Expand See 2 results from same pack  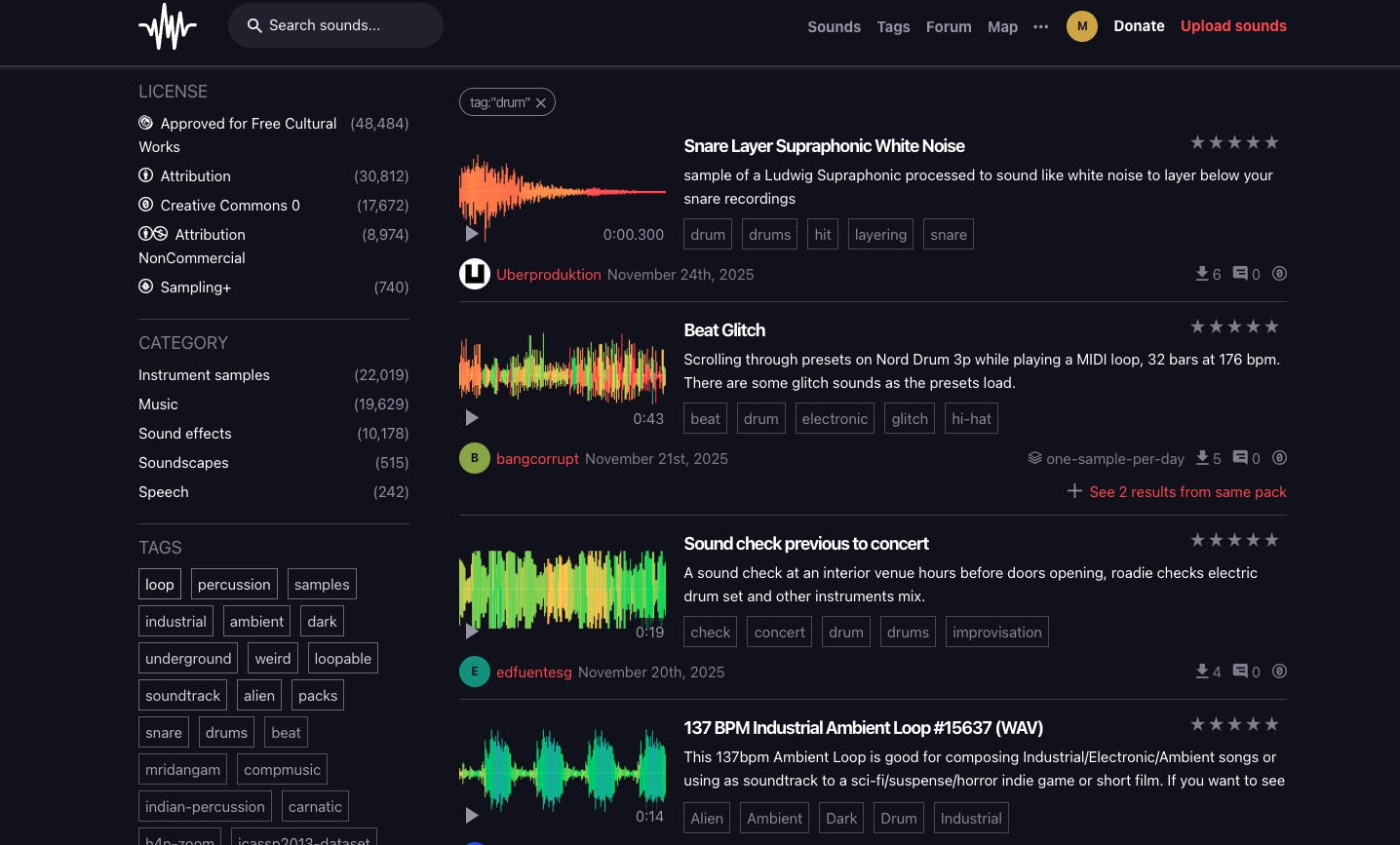[1177, 492]
